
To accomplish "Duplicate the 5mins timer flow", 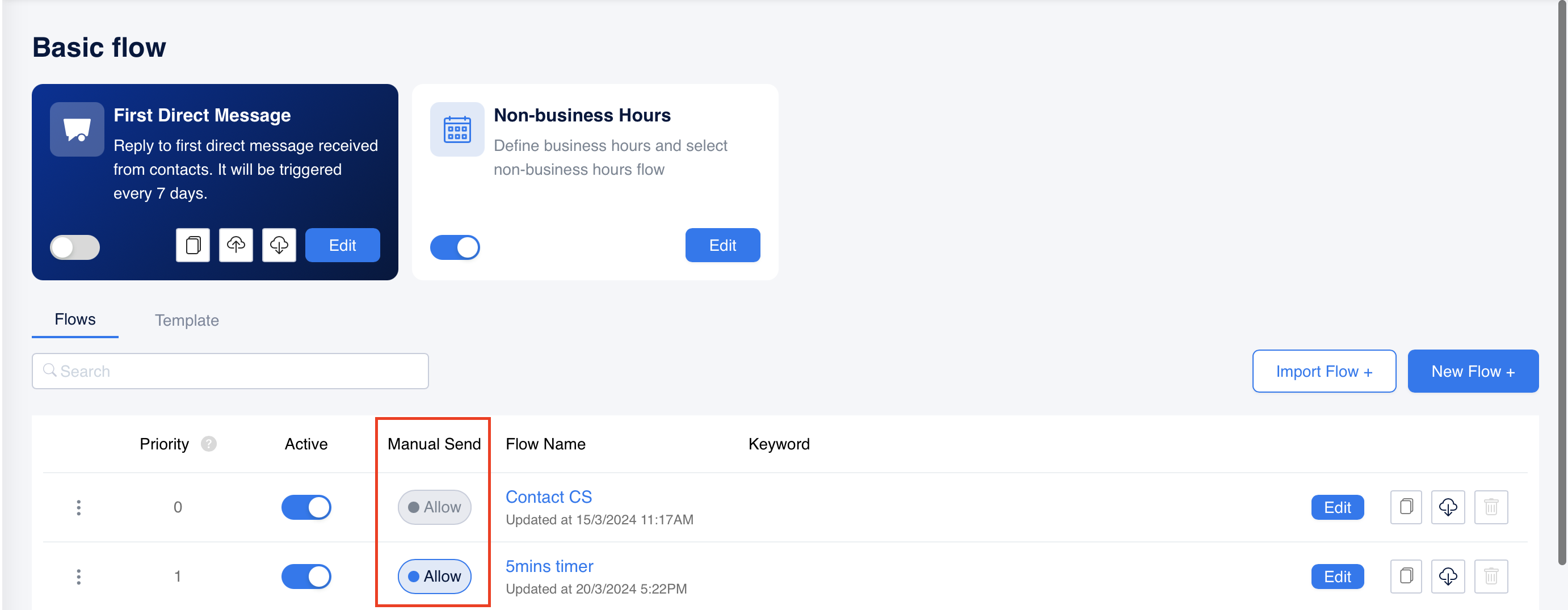I will point(1406,577).
